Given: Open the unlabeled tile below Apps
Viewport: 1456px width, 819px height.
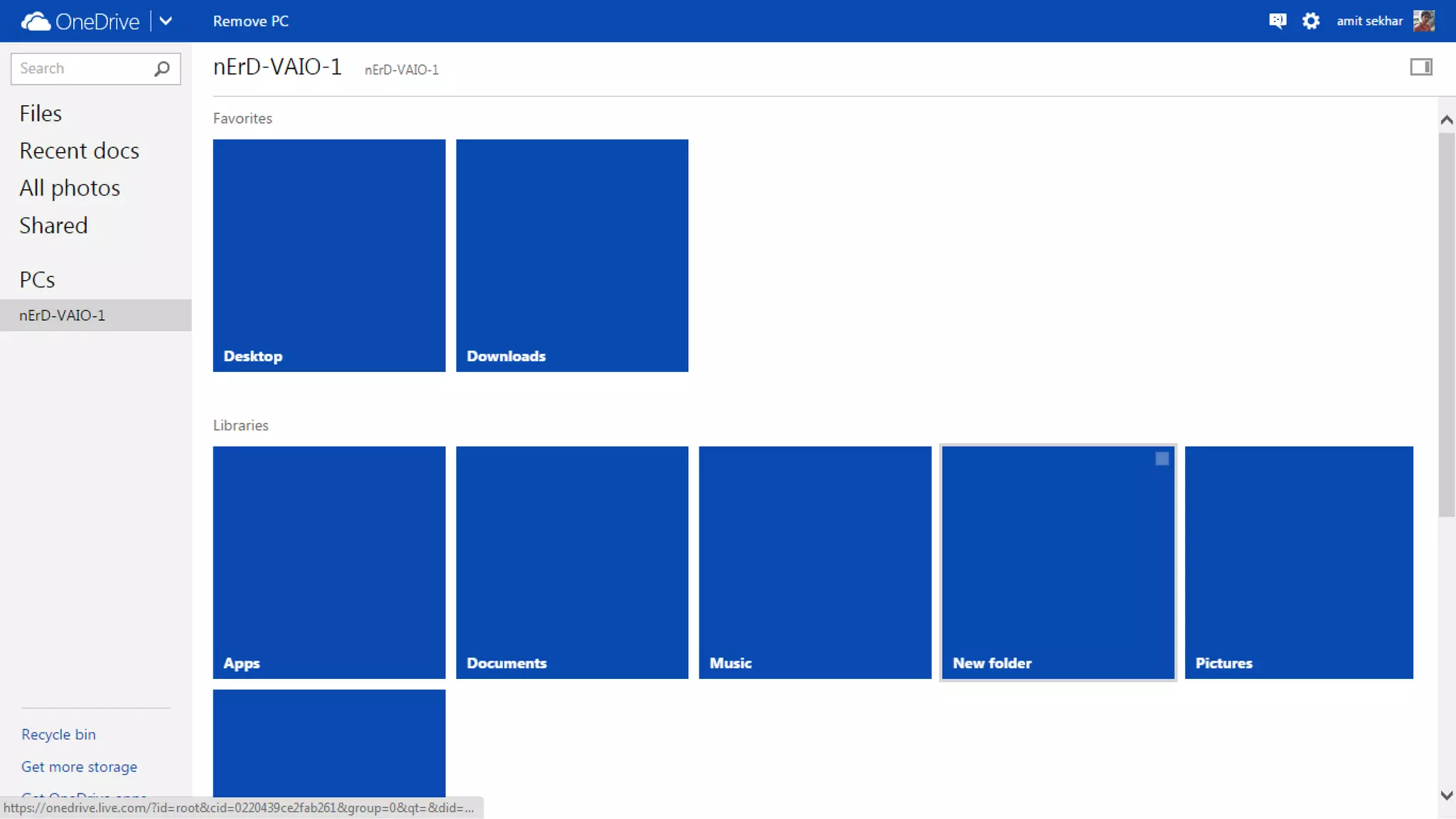Looking at the screenshot, I should pos(329,743).
